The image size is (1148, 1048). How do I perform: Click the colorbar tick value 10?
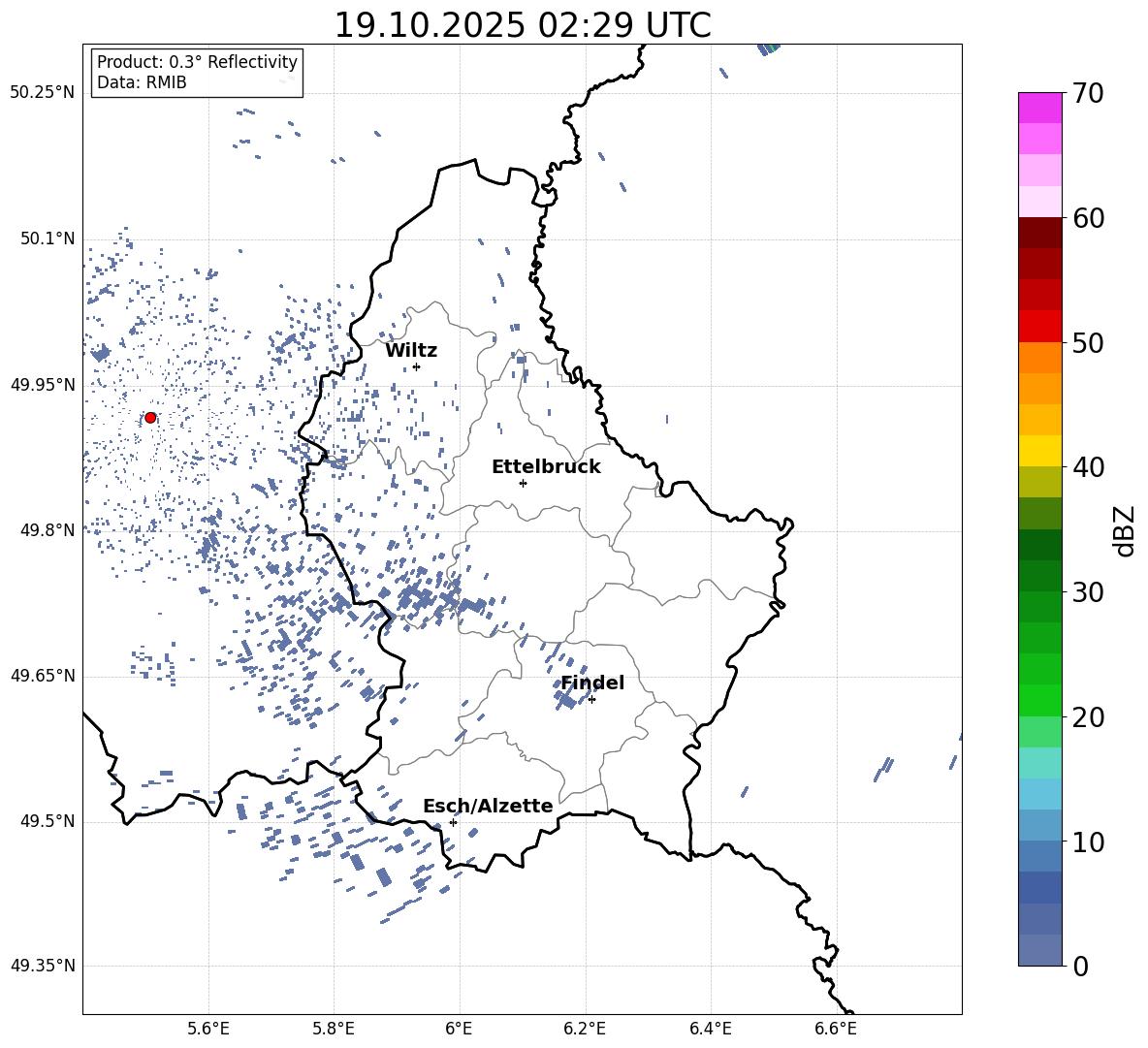tap(1088, 842)
